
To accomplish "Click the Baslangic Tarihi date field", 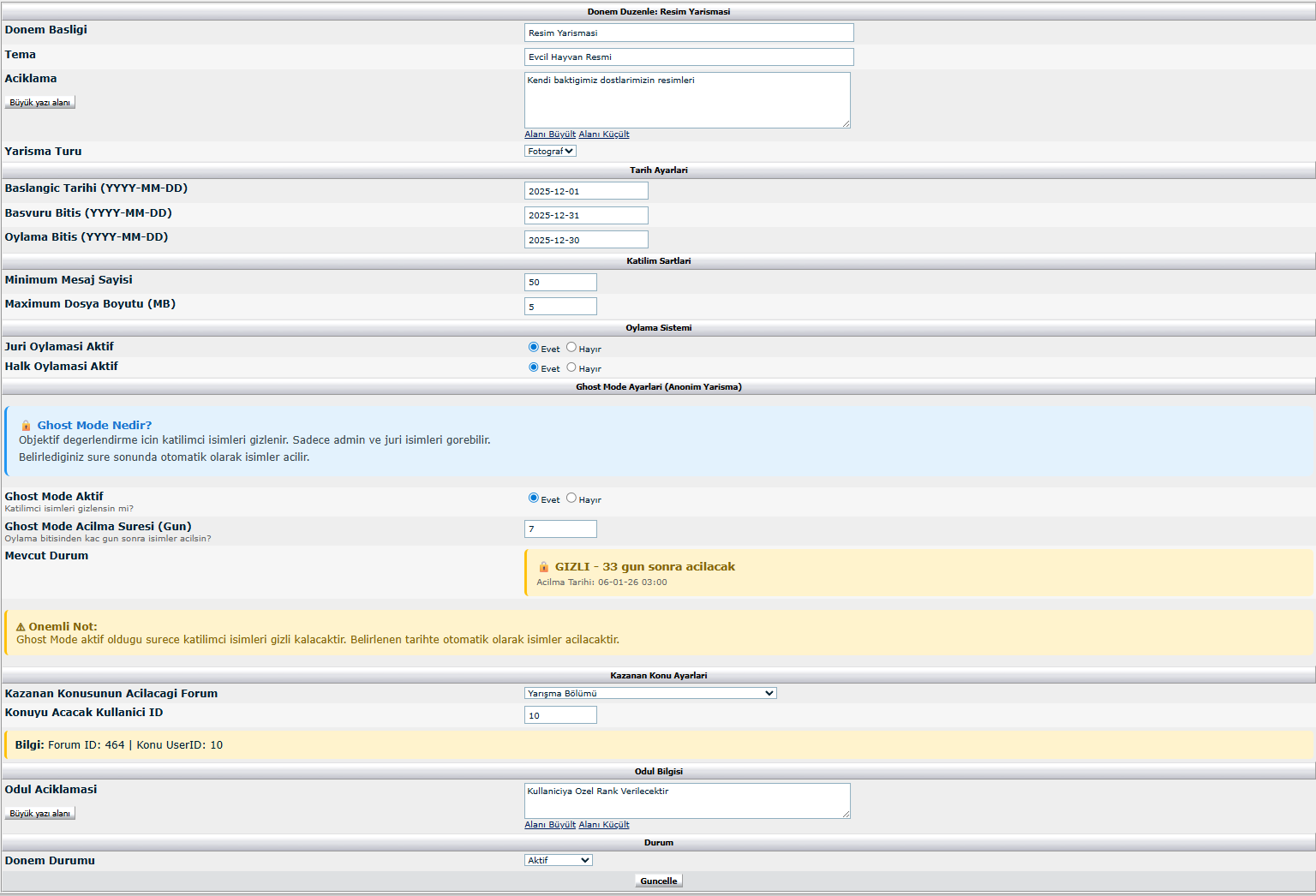I will pyautogui.click(x=586, y=191).
